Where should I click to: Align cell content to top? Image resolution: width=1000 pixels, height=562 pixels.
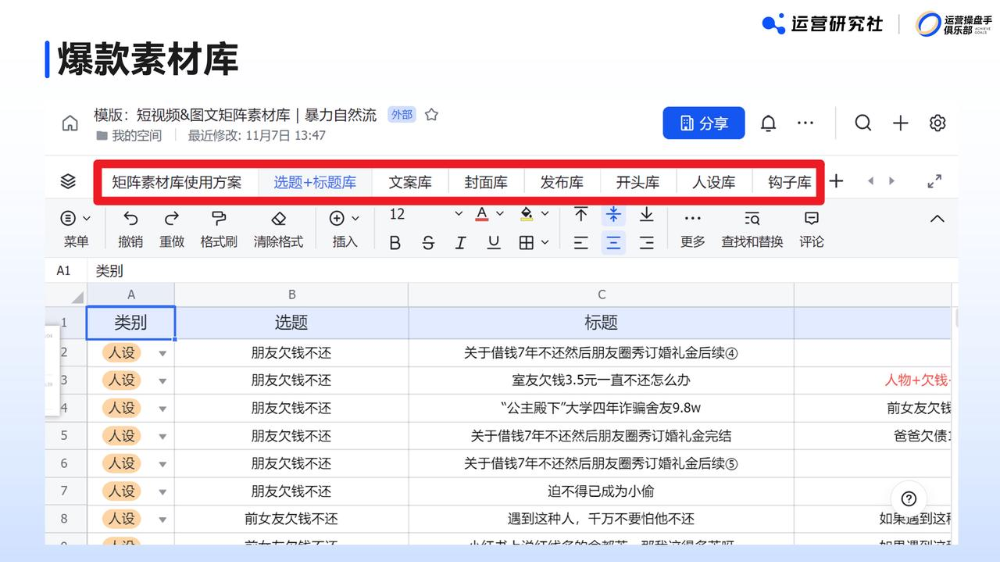point(580,214)
